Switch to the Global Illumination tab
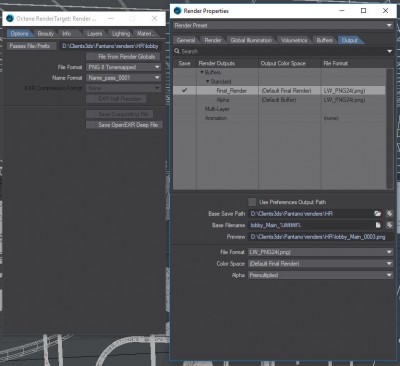Image resolution: width=400 pixels, height=366 pixels. click(251, 40)
